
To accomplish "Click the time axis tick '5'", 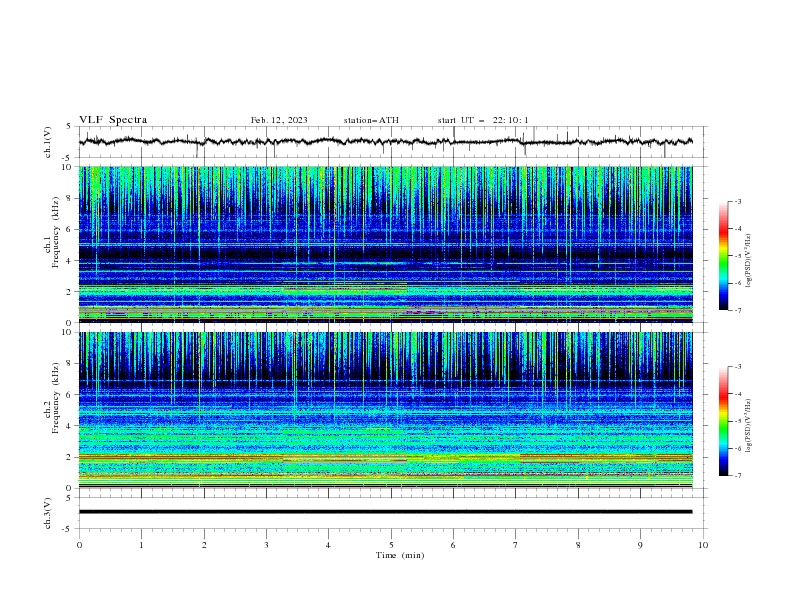I will (391, 545).
